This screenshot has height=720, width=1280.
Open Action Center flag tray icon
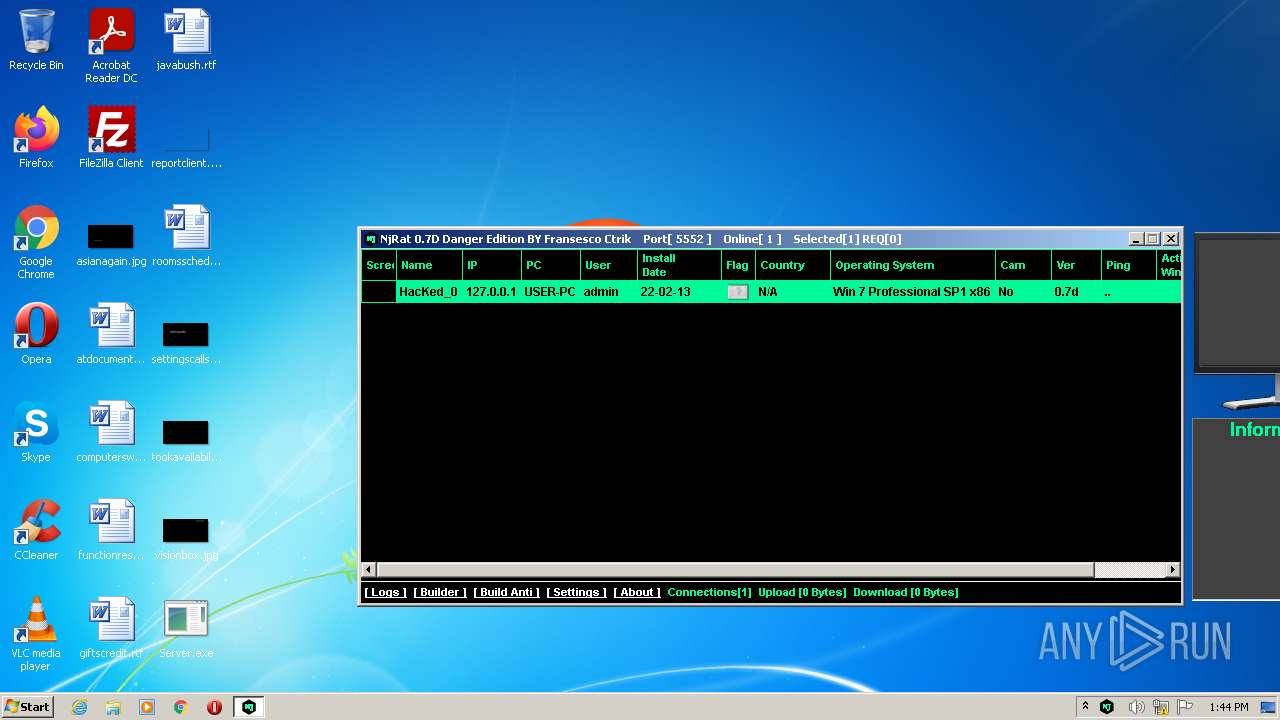coord(1186,707)
